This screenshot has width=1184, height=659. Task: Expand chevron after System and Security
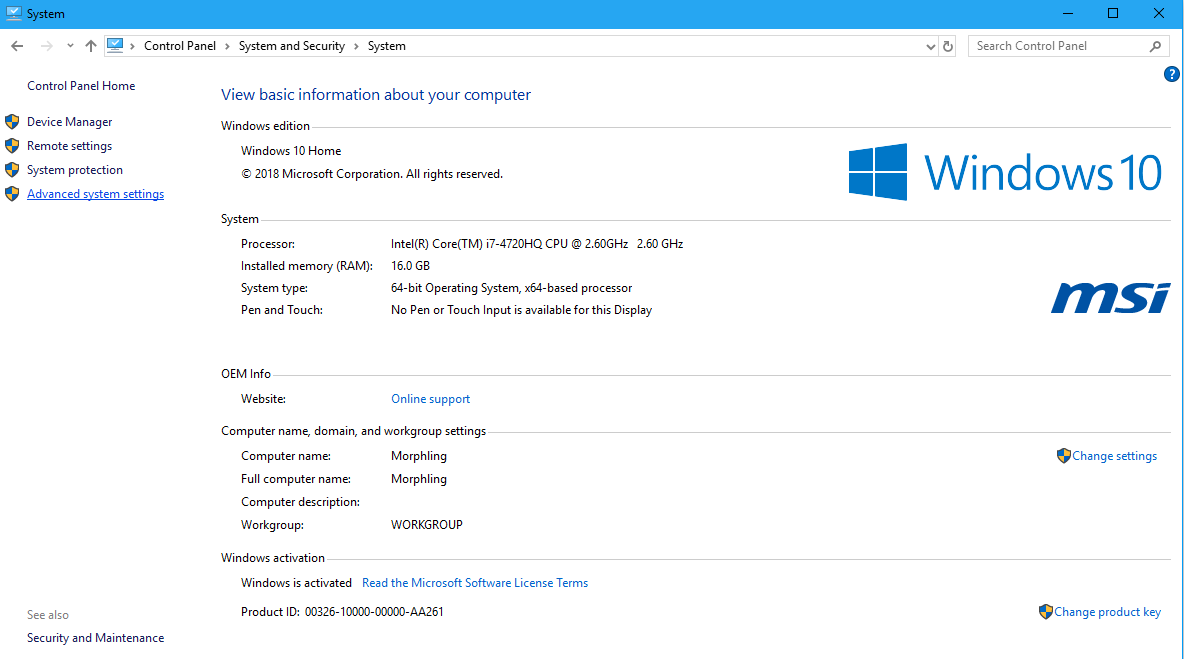(x=356, y=46)
